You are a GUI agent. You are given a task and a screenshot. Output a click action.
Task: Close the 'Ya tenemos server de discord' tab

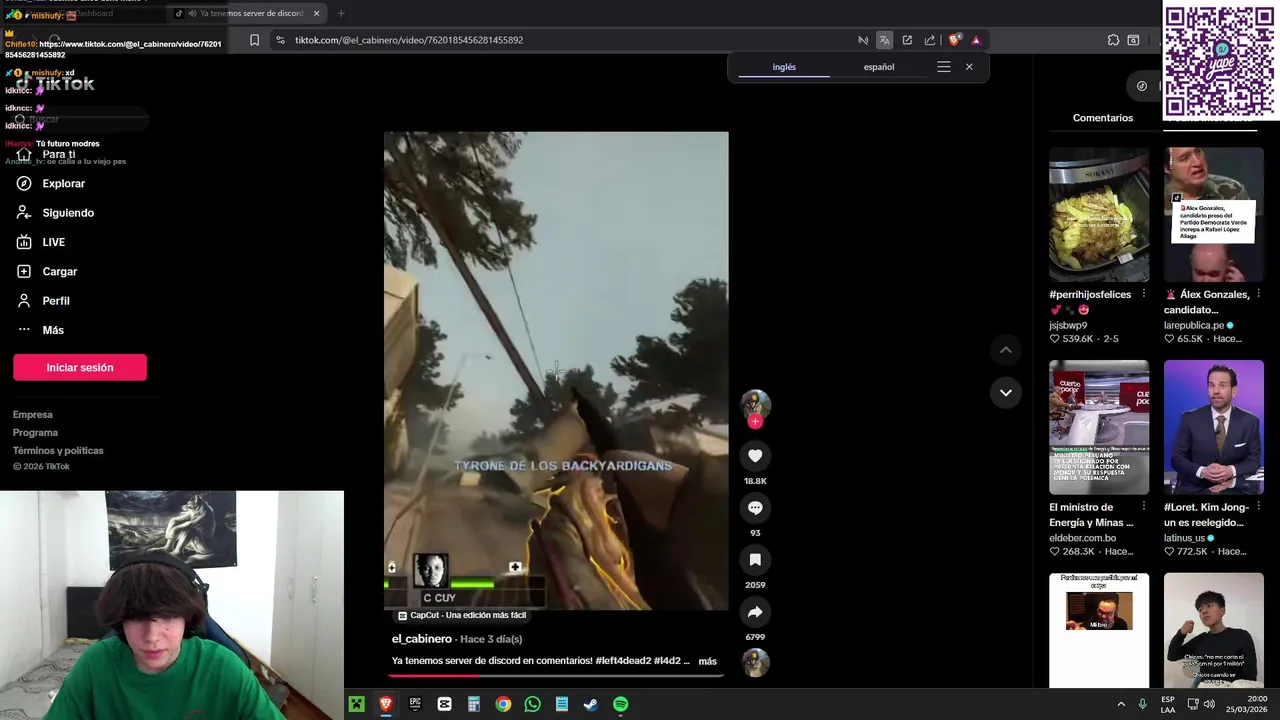(x=317, y=13)
